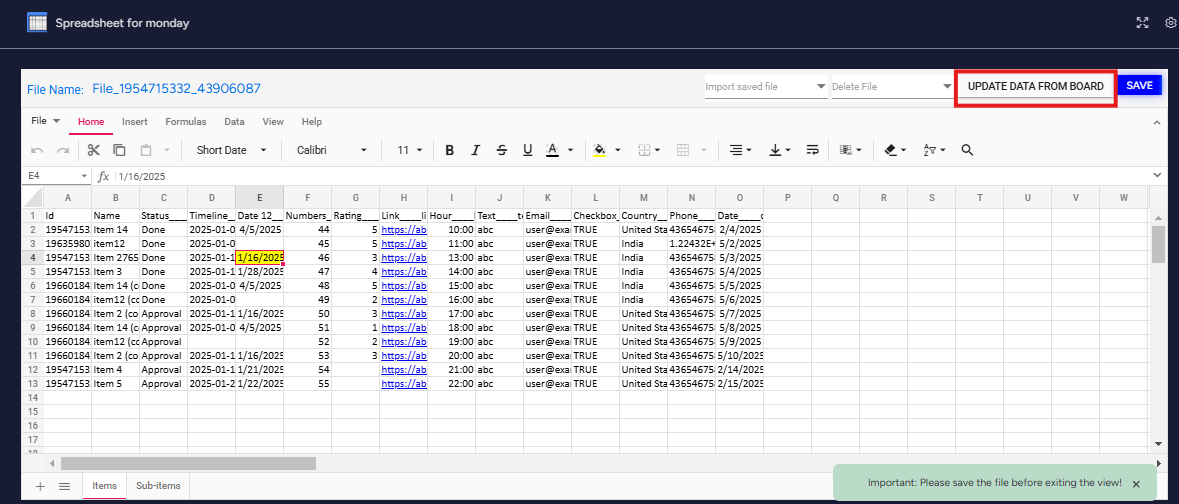The image size is (1179, 504).
Task: Select the 22:00 hour cell
Action: click(x=452, y=384)
